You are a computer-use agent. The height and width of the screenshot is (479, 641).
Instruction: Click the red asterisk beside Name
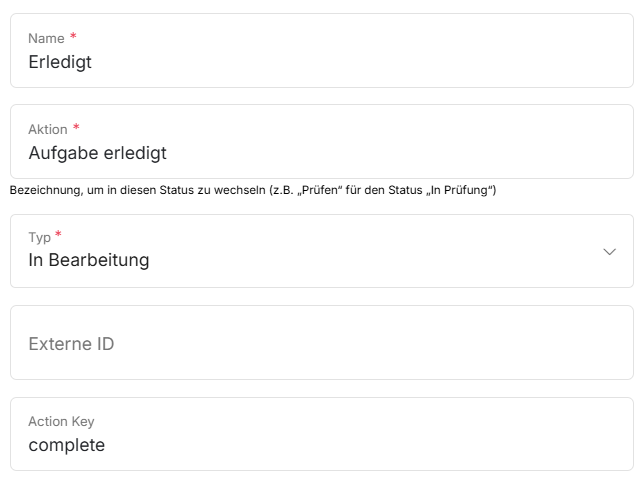[73, 37]
